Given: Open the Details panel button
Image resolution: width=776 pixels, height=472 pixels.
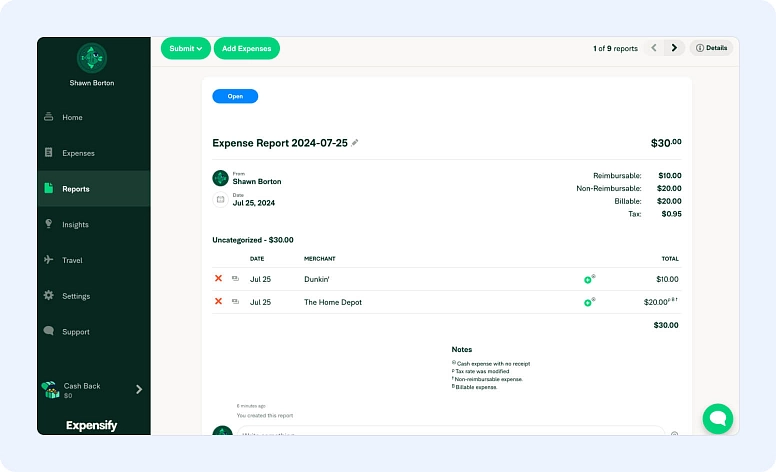Looking at the screenshot, I should pos(711,48).
